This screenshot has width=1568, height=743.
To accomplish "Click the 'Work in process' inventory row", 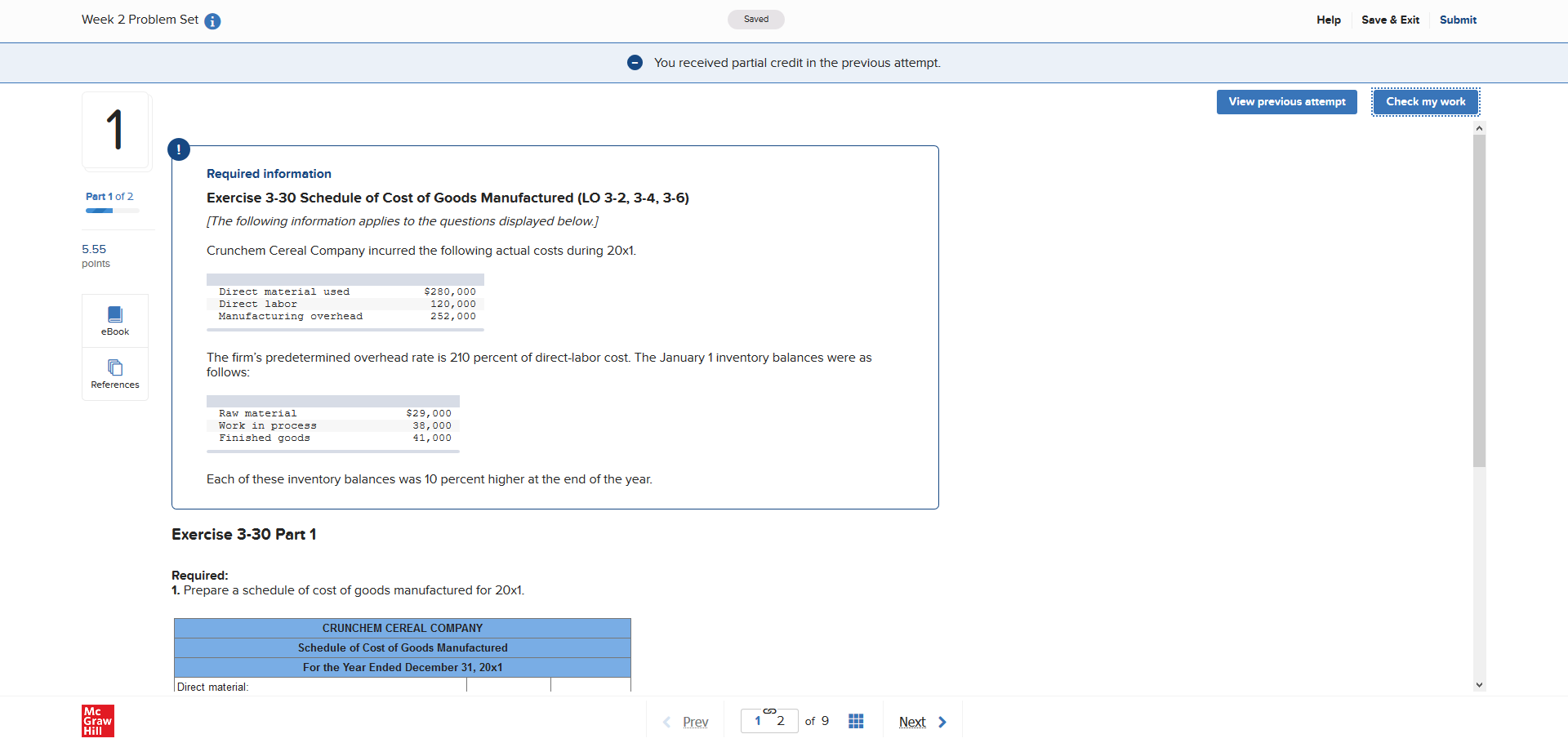I will coord(333,426).
